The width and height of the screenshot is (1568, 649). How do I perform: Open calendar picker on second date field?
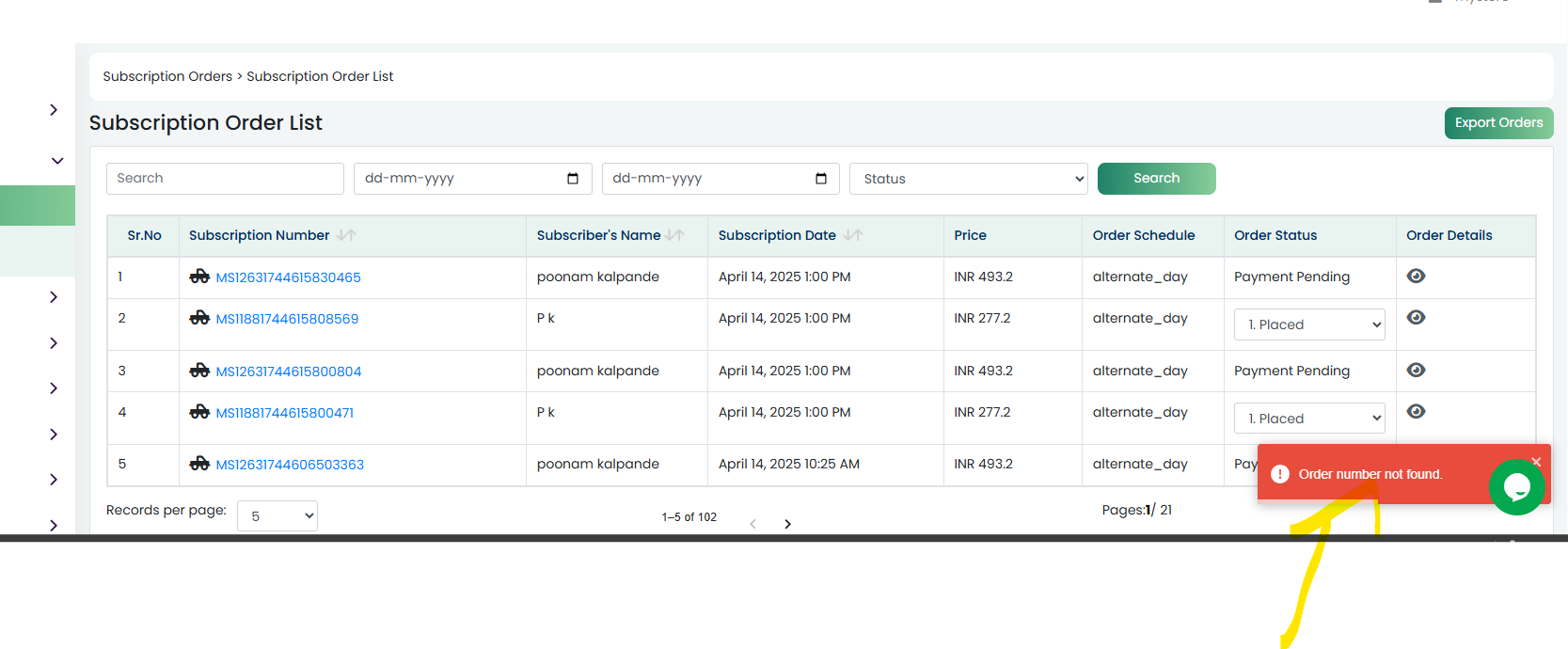click(x=821, y=179)
